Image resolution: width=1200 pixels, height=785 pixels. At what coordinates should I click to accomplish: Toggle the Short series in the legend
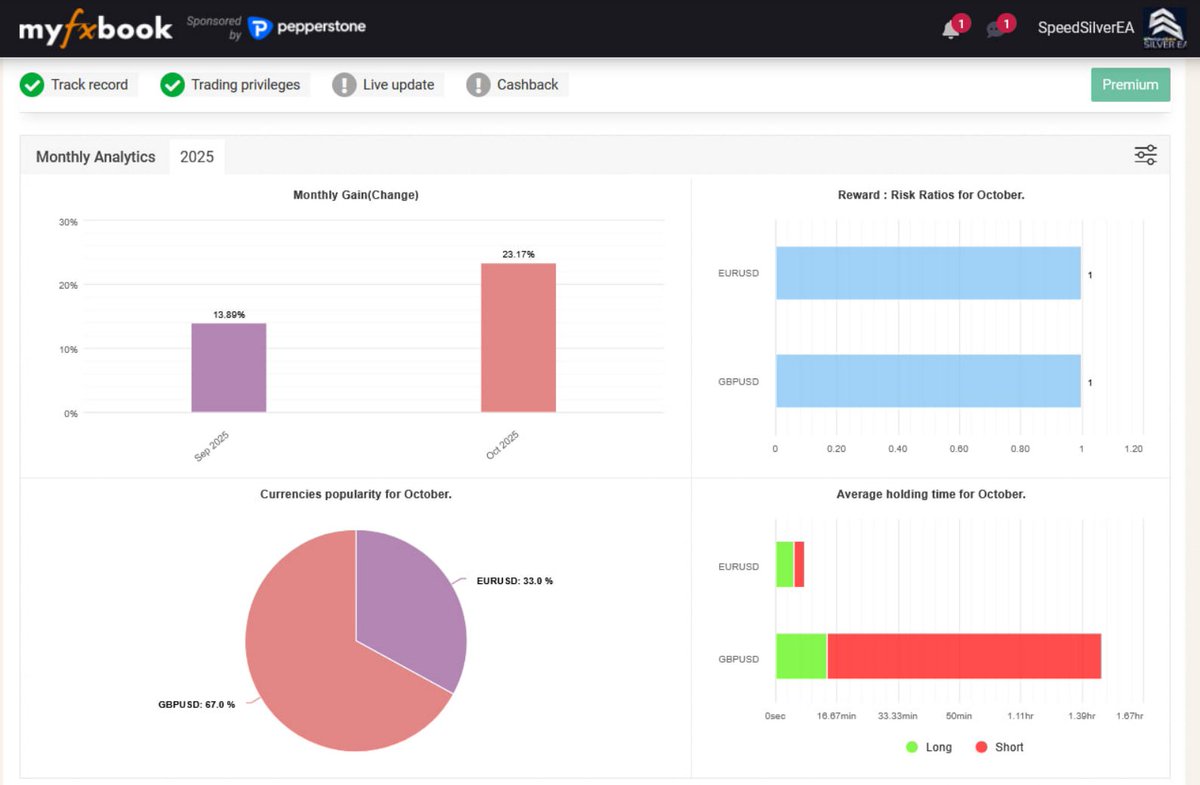[x=999, y=747]
